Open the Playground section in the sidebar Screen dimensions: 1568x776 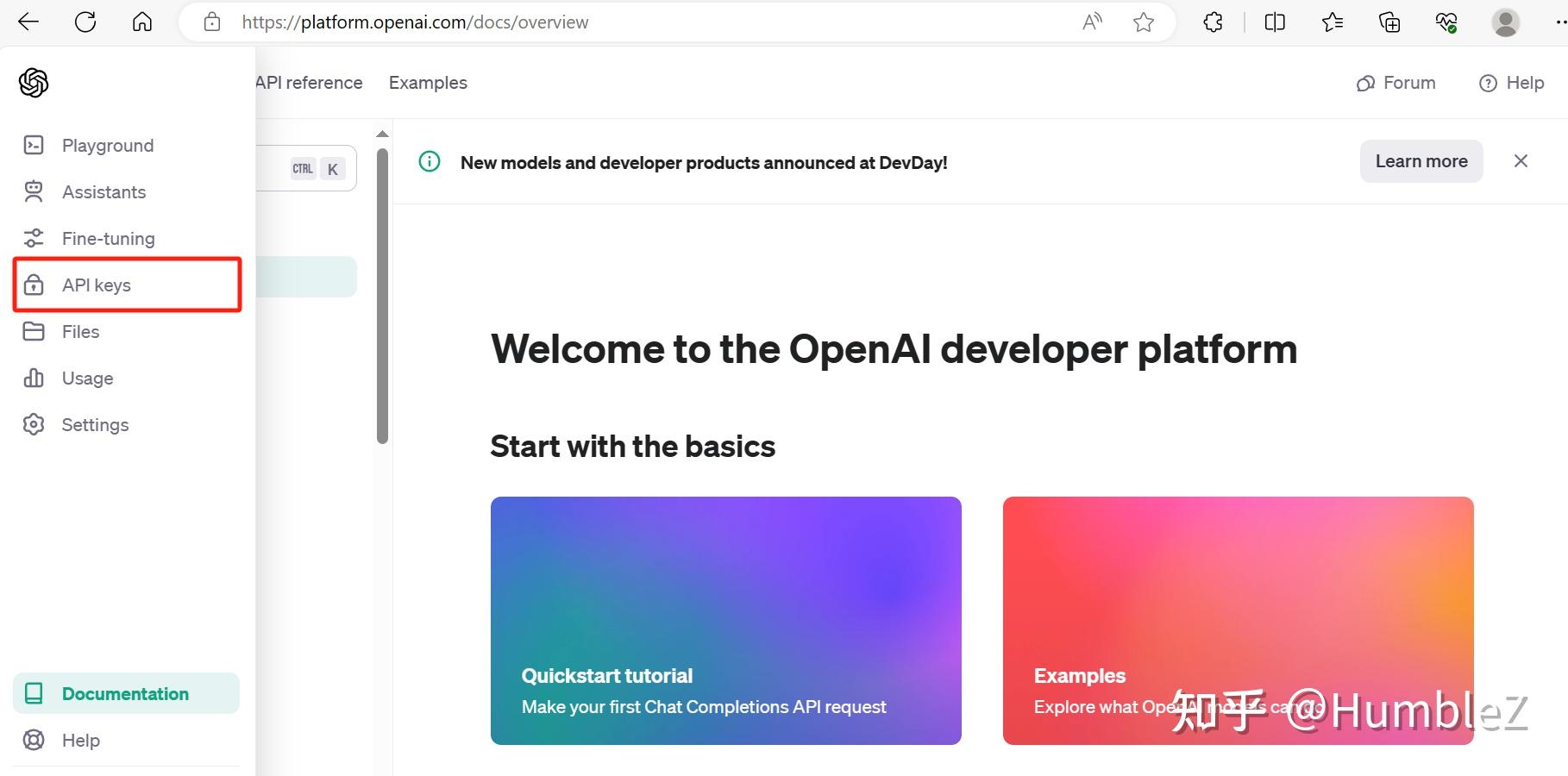pyautogui.click(x=107, y=145)
